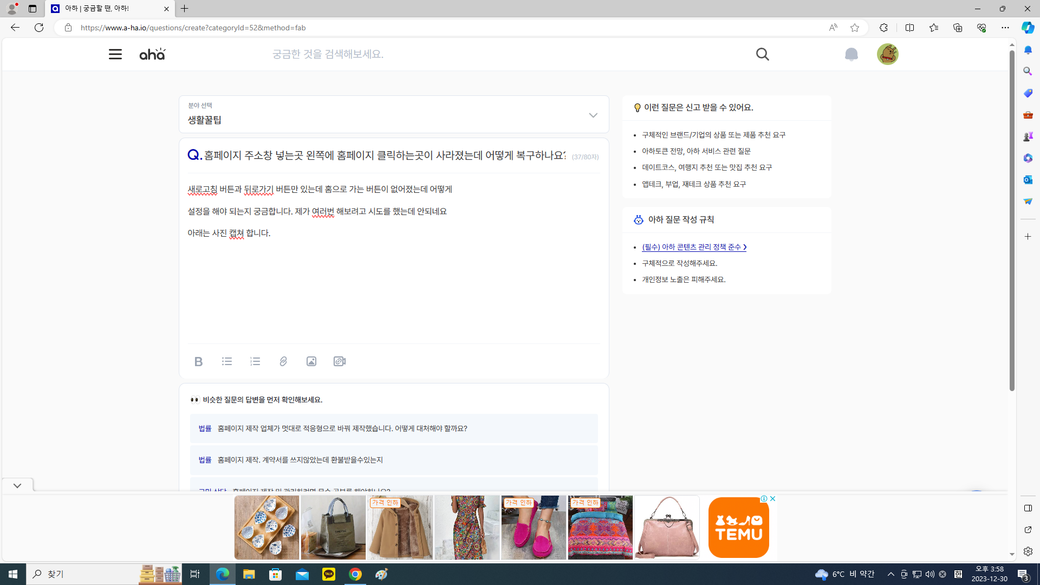The image size is (1040, 585).
Task: Click the insert video icon in editor
Action: click(x=339, y=362)
